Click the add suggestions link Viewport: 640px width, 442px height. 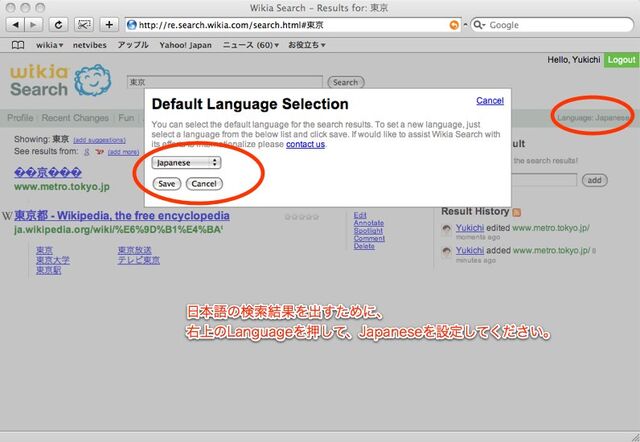[x=99, y=140]
